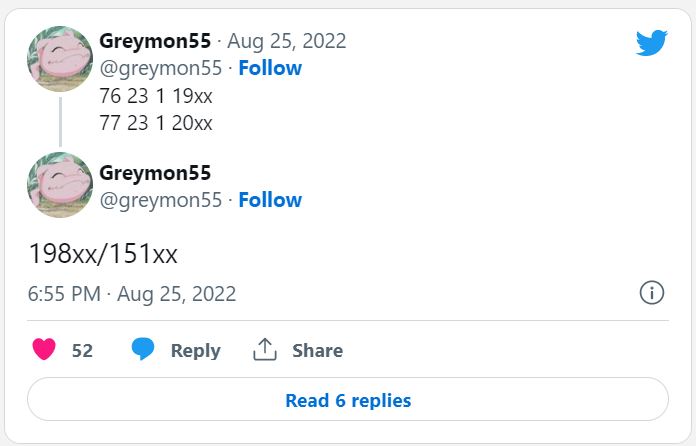696x446 pixels.
Task: Follow greymon55 from the main tweet
Action: (270, 200)
